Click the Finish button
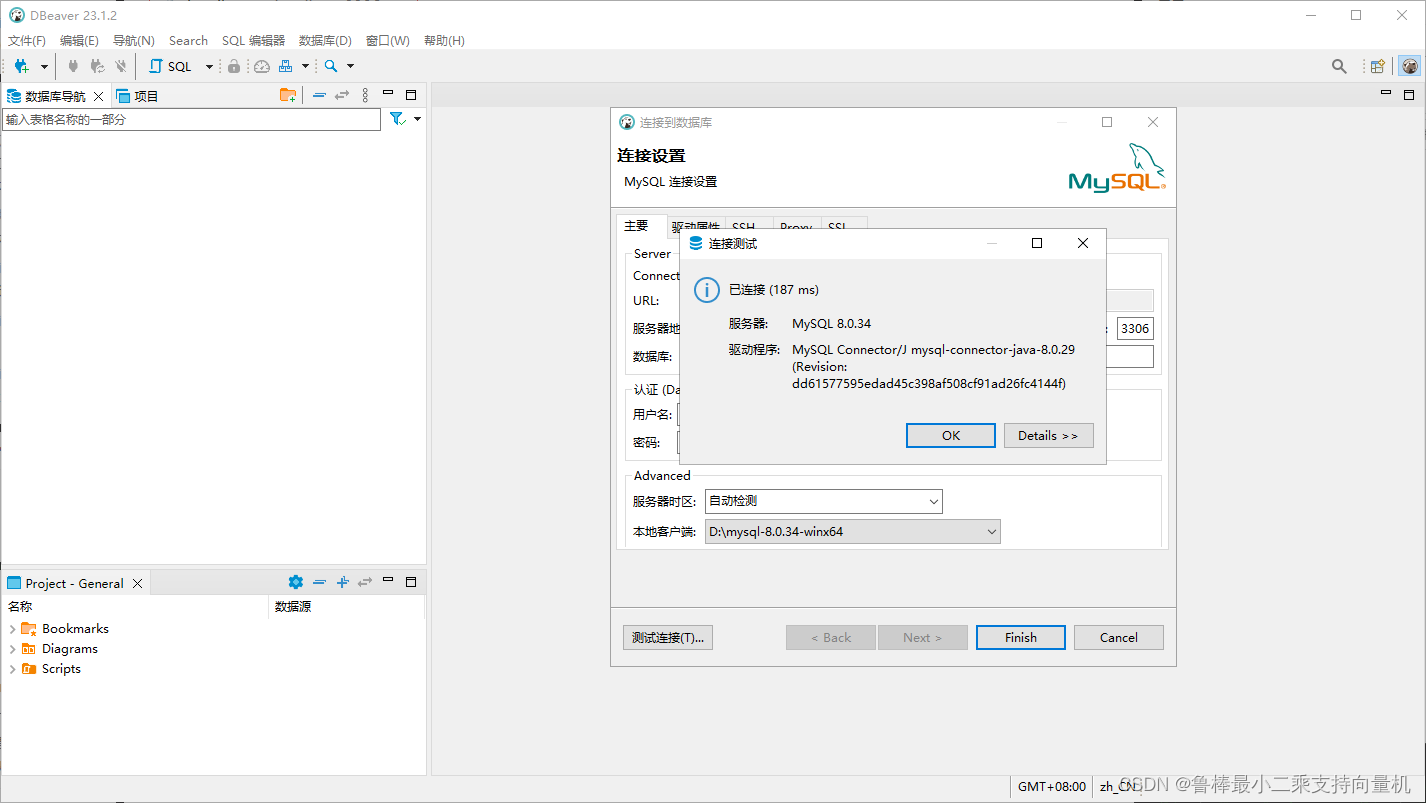 (1021, 638)
